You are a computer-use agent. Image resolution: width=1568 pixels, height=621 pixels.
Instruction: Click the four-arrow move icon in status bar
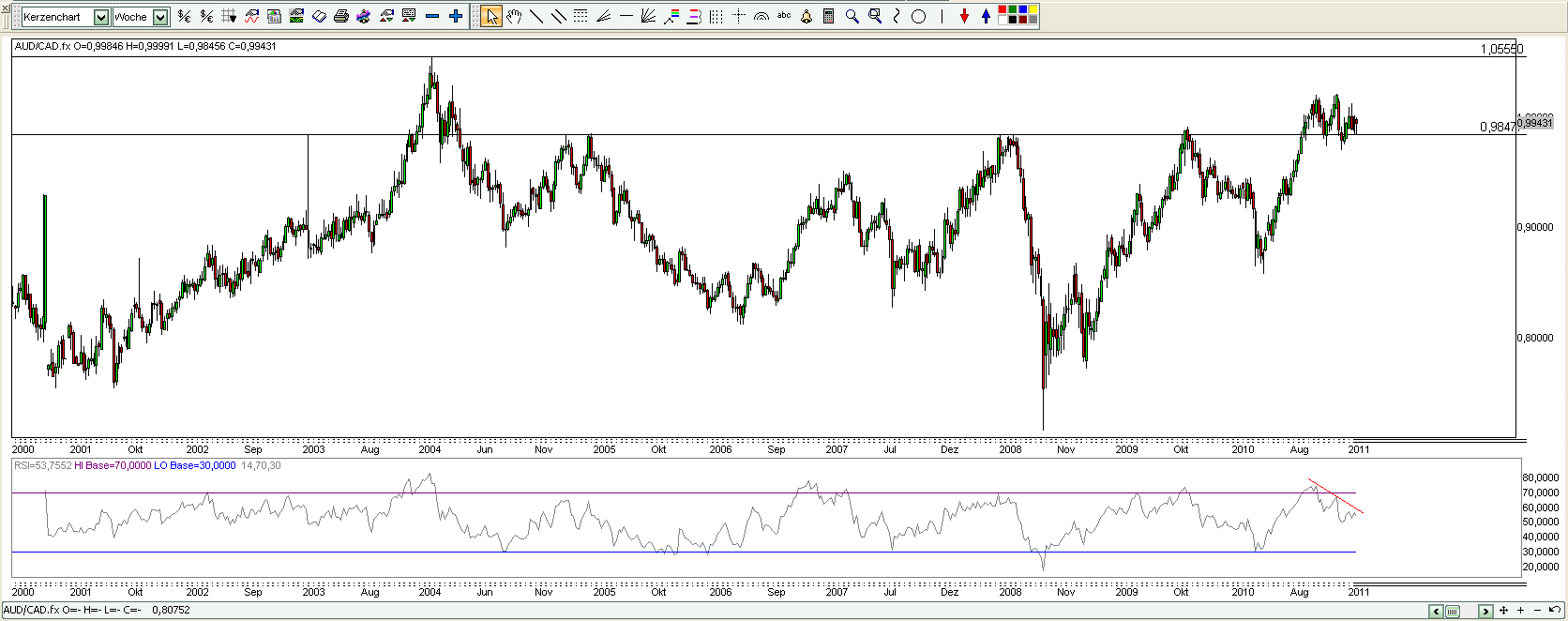1503,611
